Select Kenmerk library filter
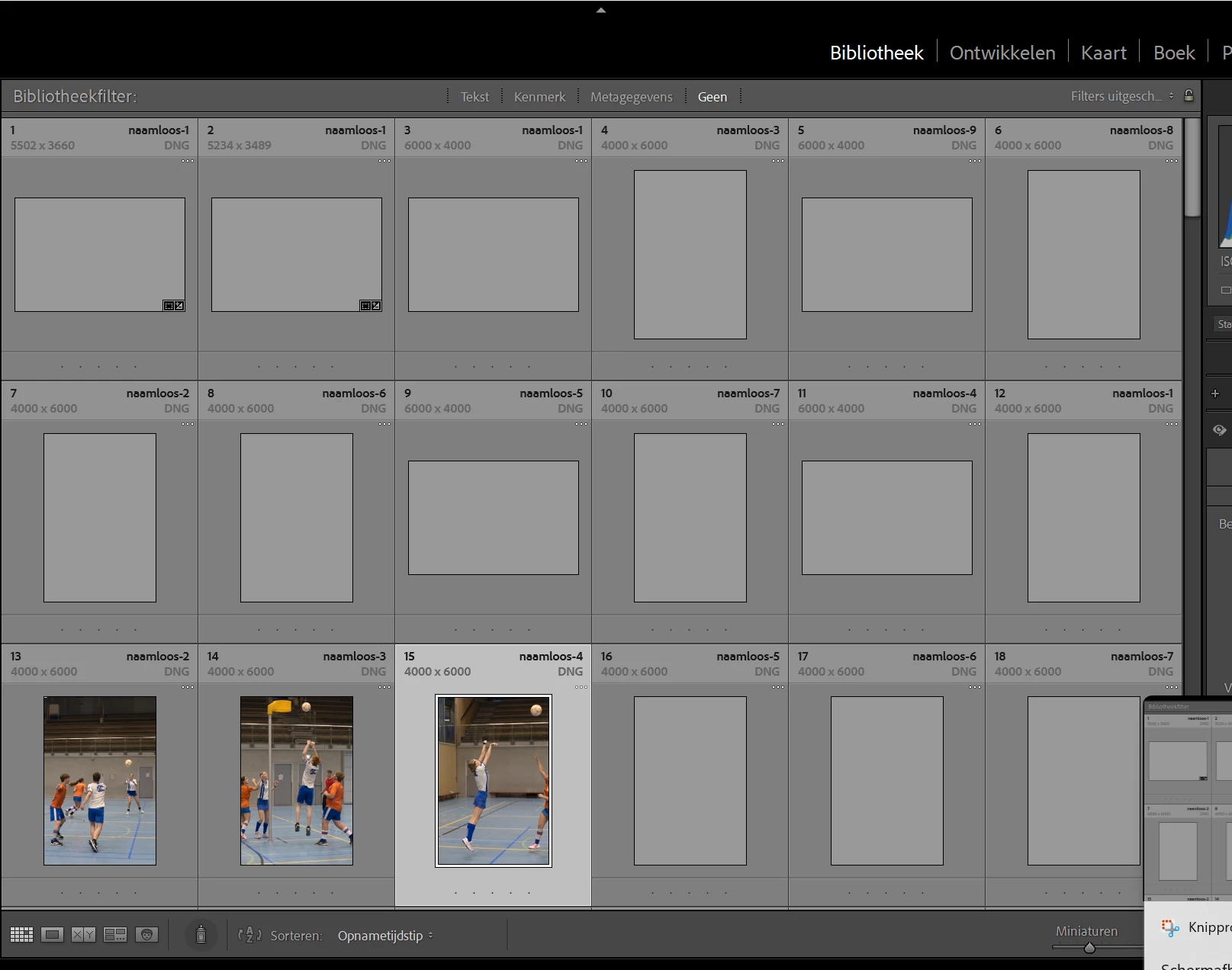This screenshot has height=970, width=1232. point(539,97)
